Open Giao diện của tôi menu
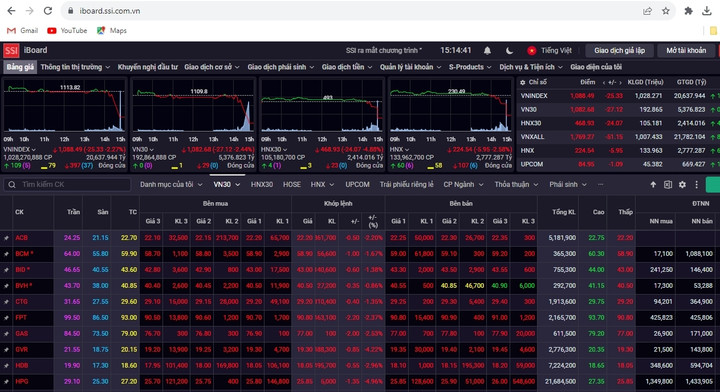The width and height of the screenshot is (720, 392). (x=596, y=67)
